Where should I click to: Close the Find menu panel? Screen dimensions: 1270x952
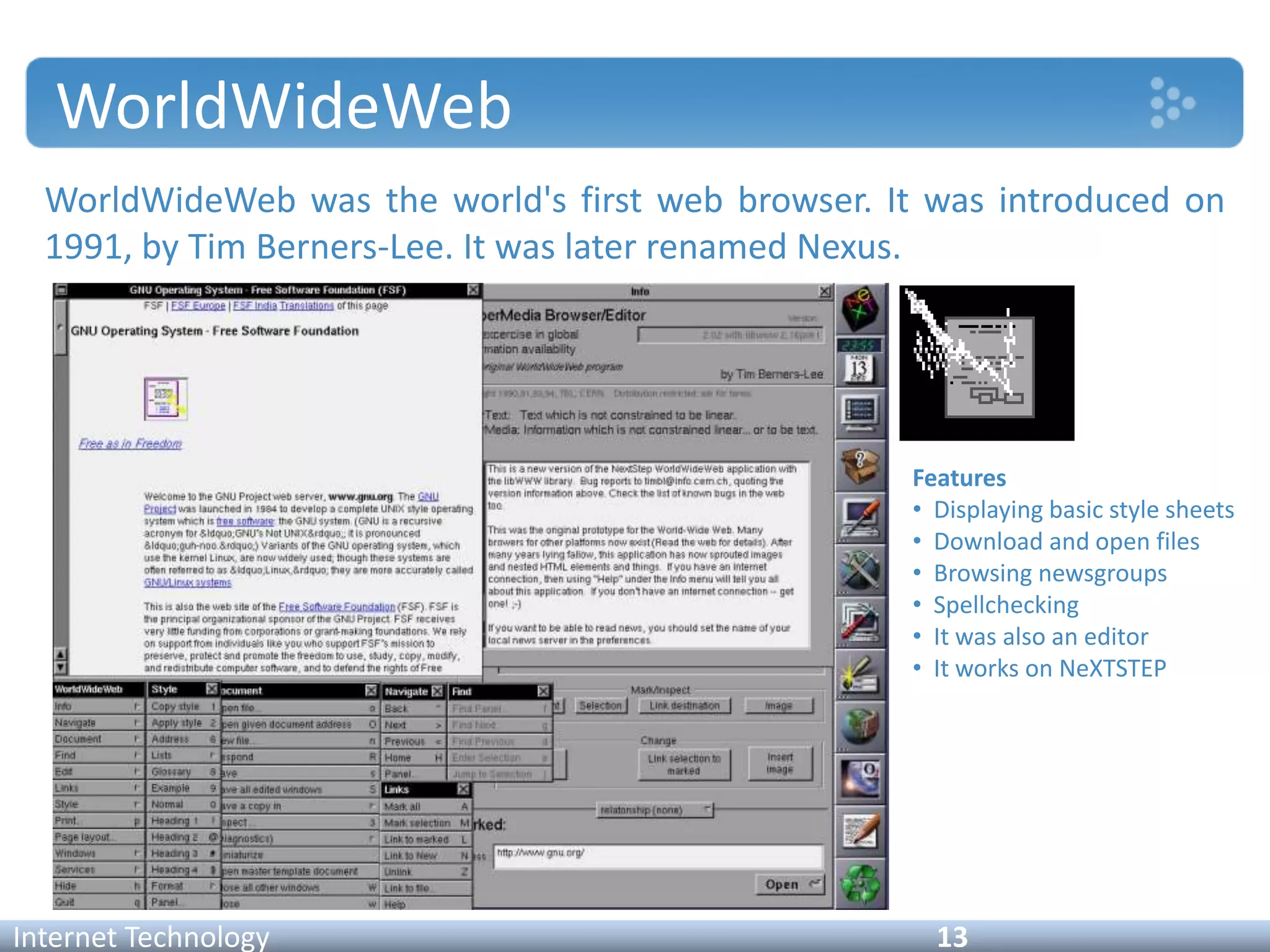click(543, 691)
